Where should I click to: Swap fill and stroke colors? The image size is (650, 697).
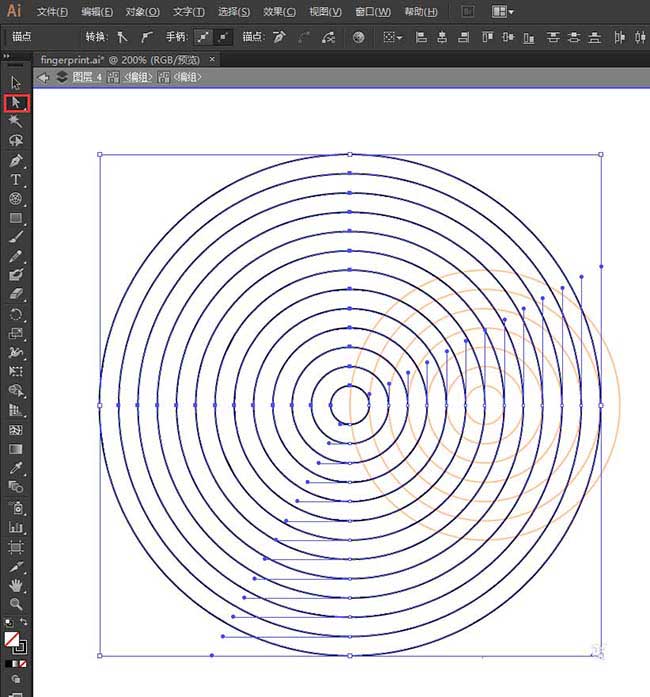click(x=24, y=623)
